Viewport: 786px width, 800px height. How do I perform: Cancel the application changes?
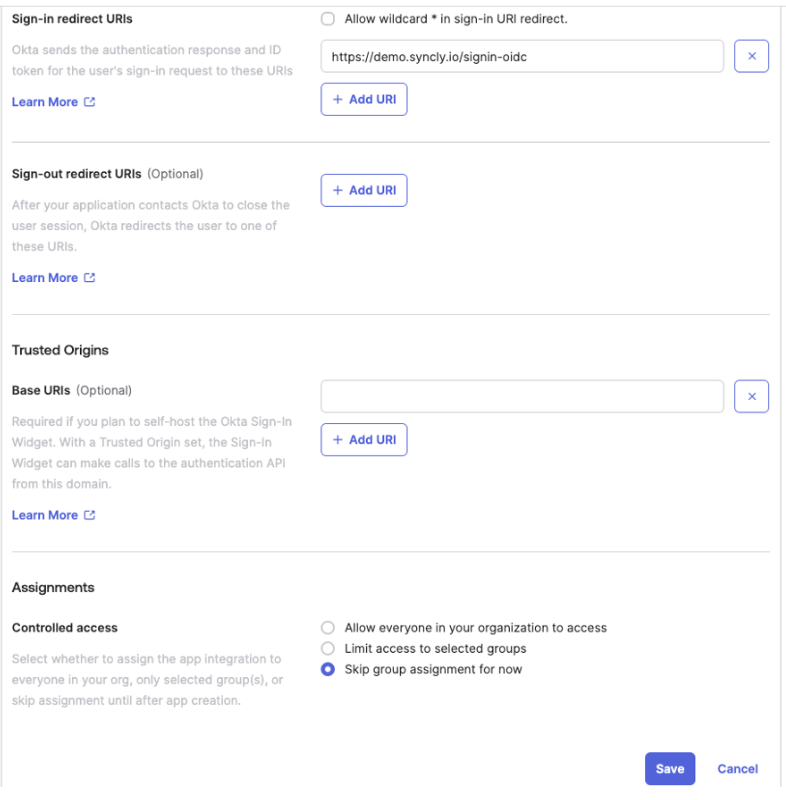[737, 768]
